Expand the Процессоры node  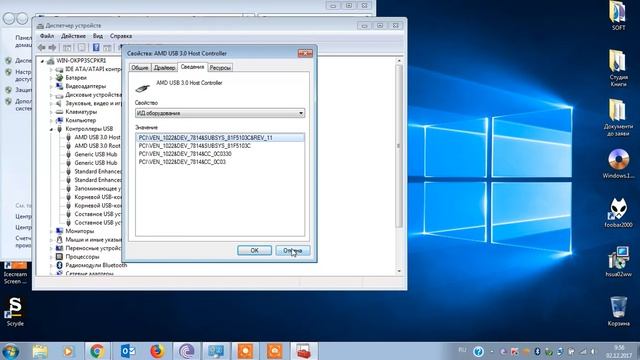coord(51,257)
